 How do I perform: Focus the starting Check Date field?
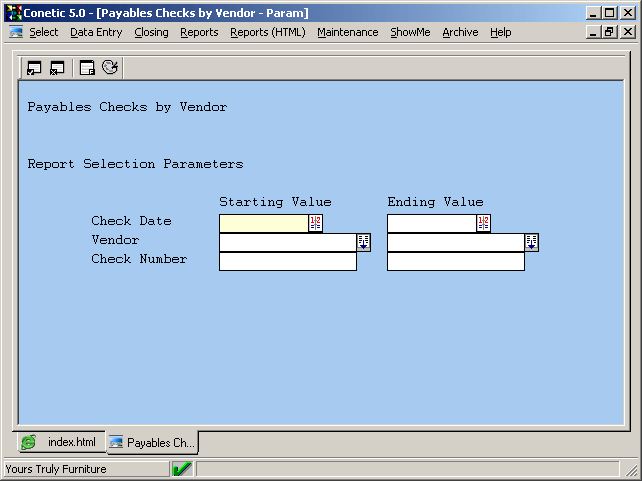point(263,223)
